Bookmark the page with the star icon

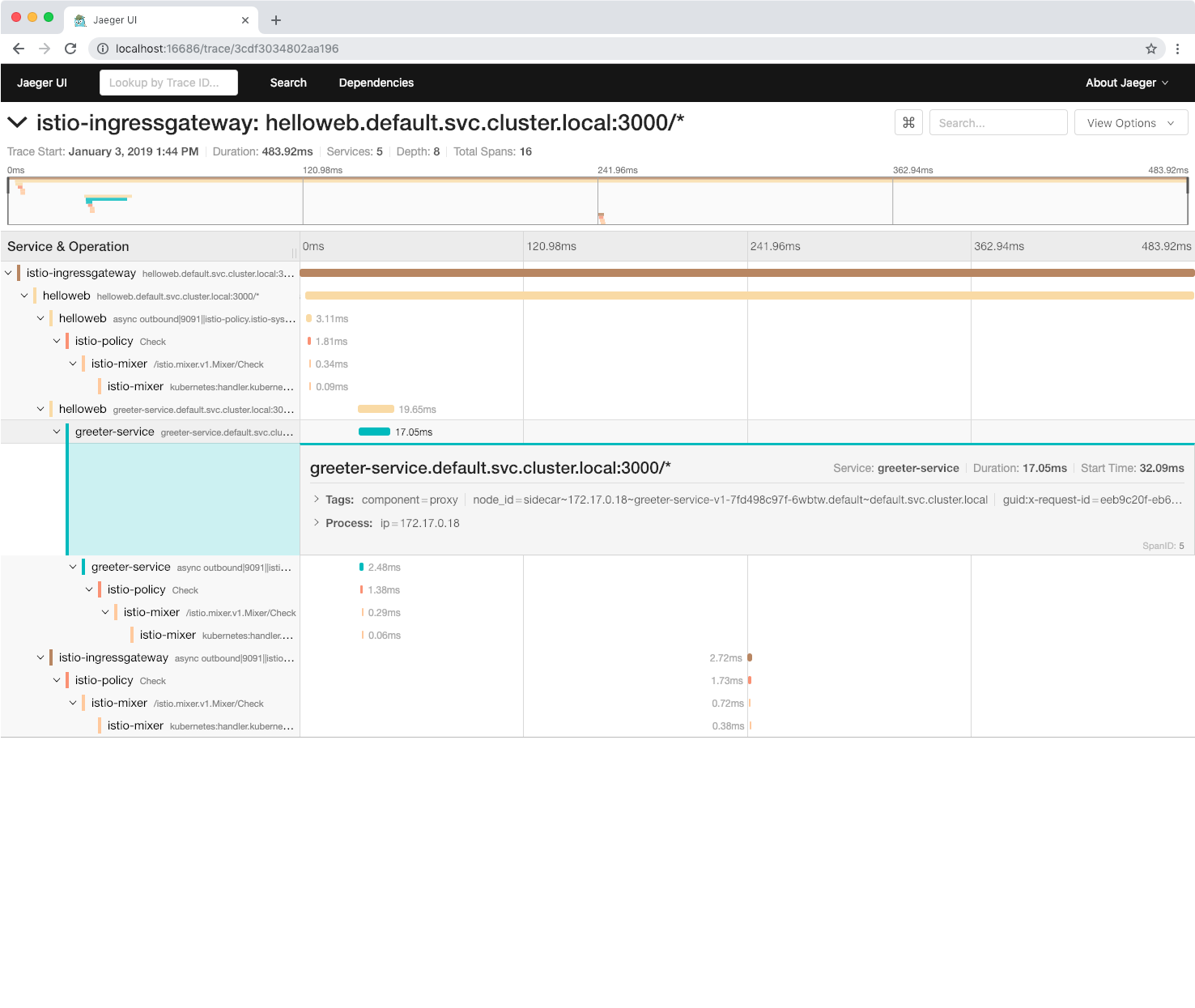(x=1151, y=49)
